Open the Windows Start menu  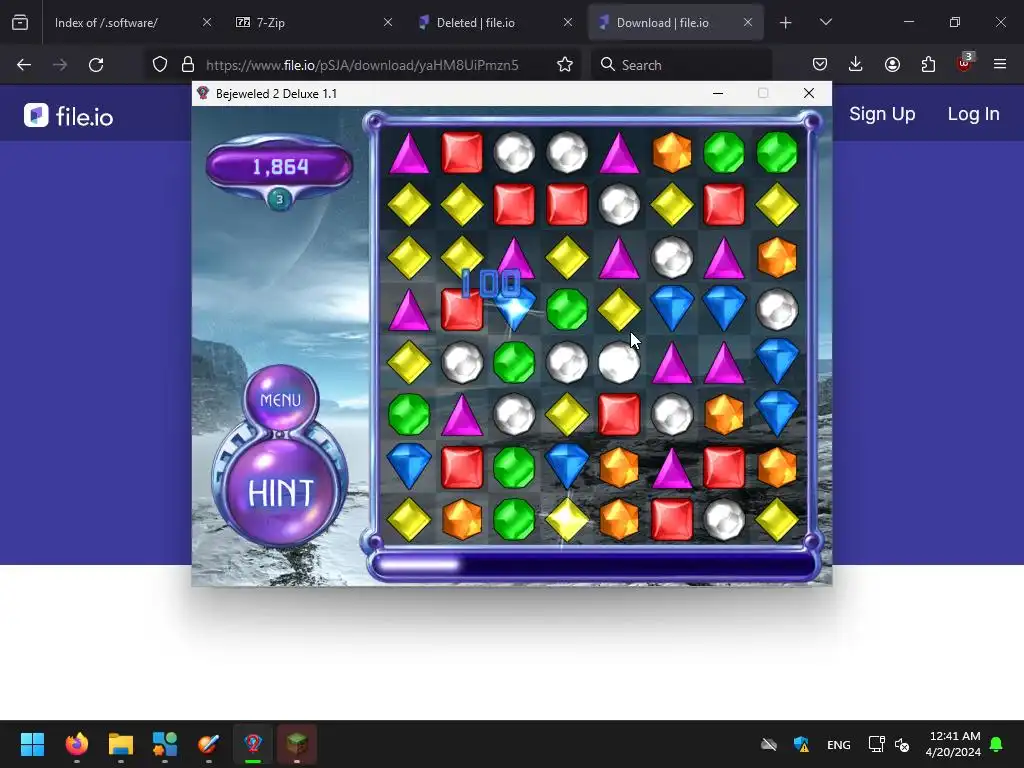click(x=32, y=743)
